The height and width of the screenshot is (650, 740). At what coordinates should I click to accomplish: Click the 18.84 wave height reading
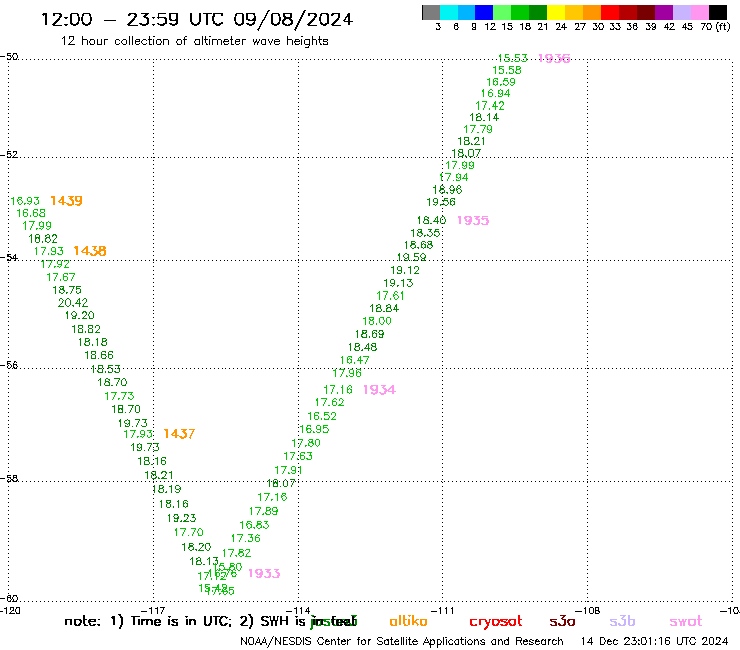coord(384,308)
